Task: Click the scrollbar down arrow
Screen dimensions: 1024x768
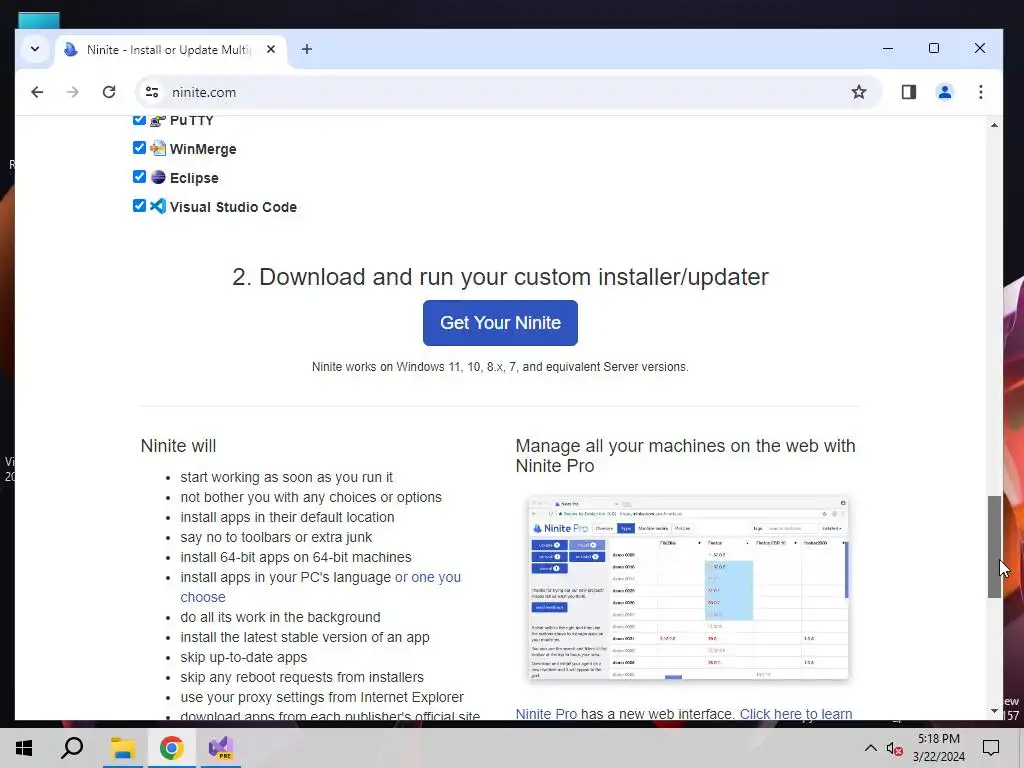Action: tap(994, 711)
